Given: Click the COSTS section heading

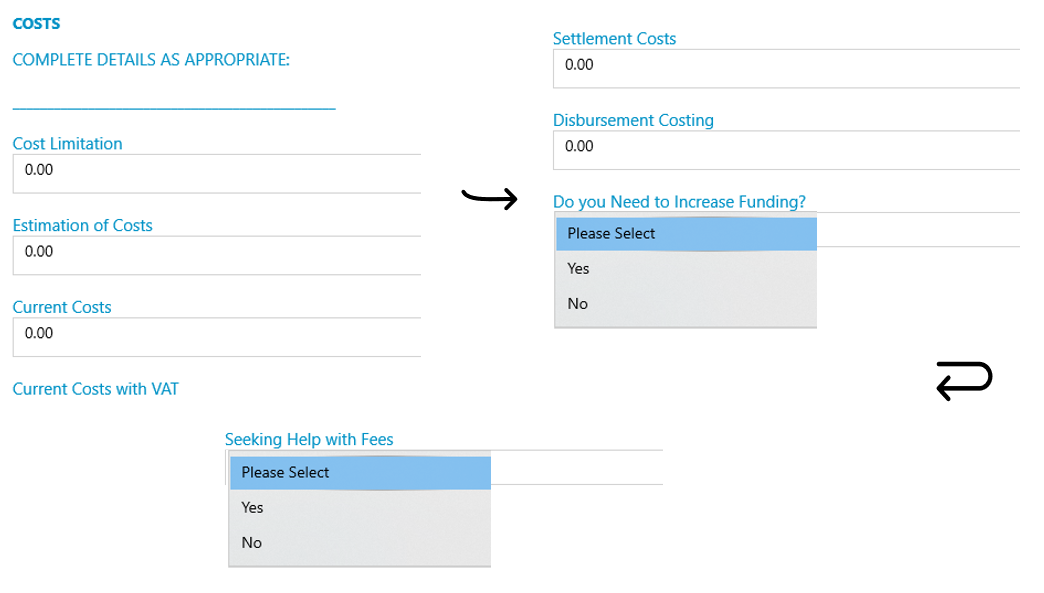Looking at the screenshot, I should click(x=37, y=23).
